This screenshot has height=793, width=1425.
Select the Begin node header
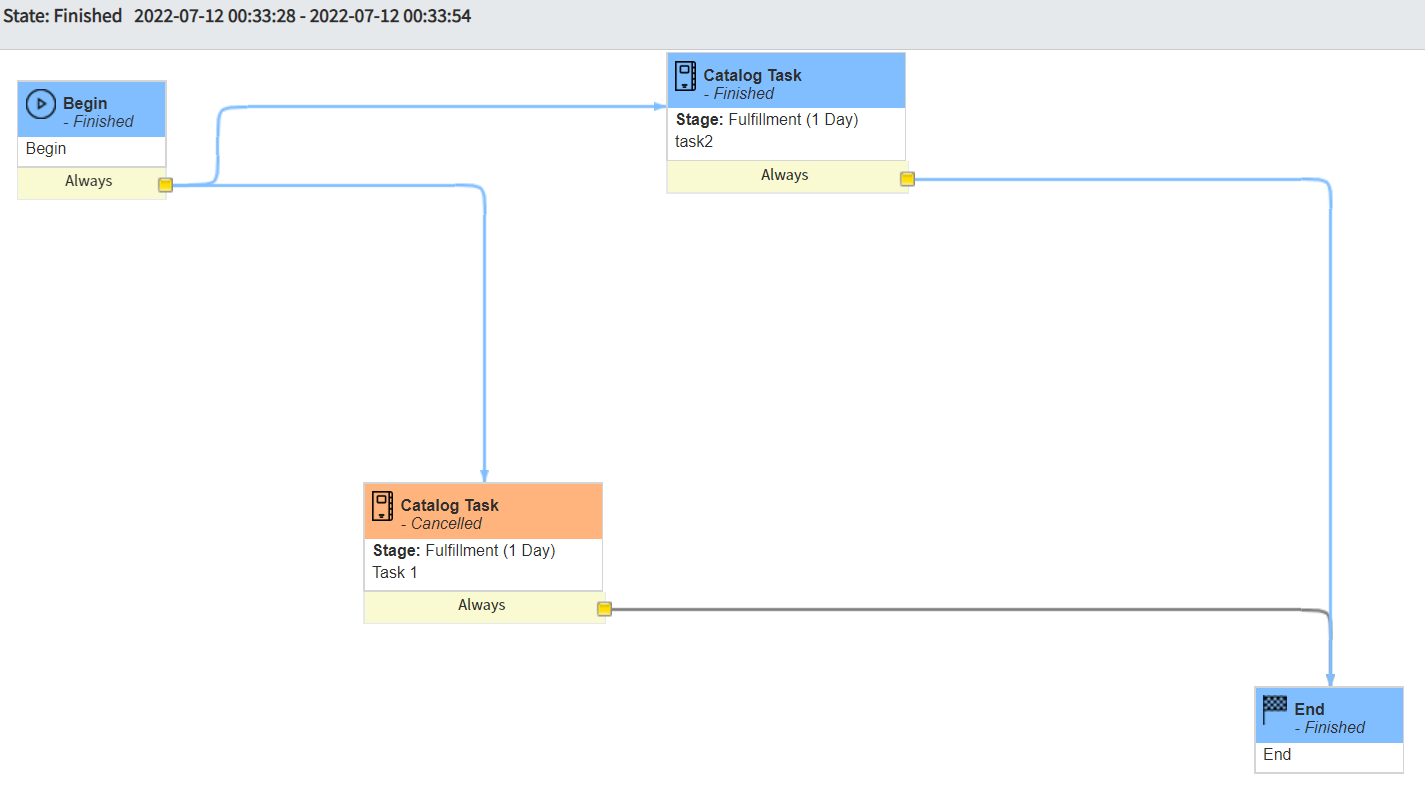click(92, 108)
